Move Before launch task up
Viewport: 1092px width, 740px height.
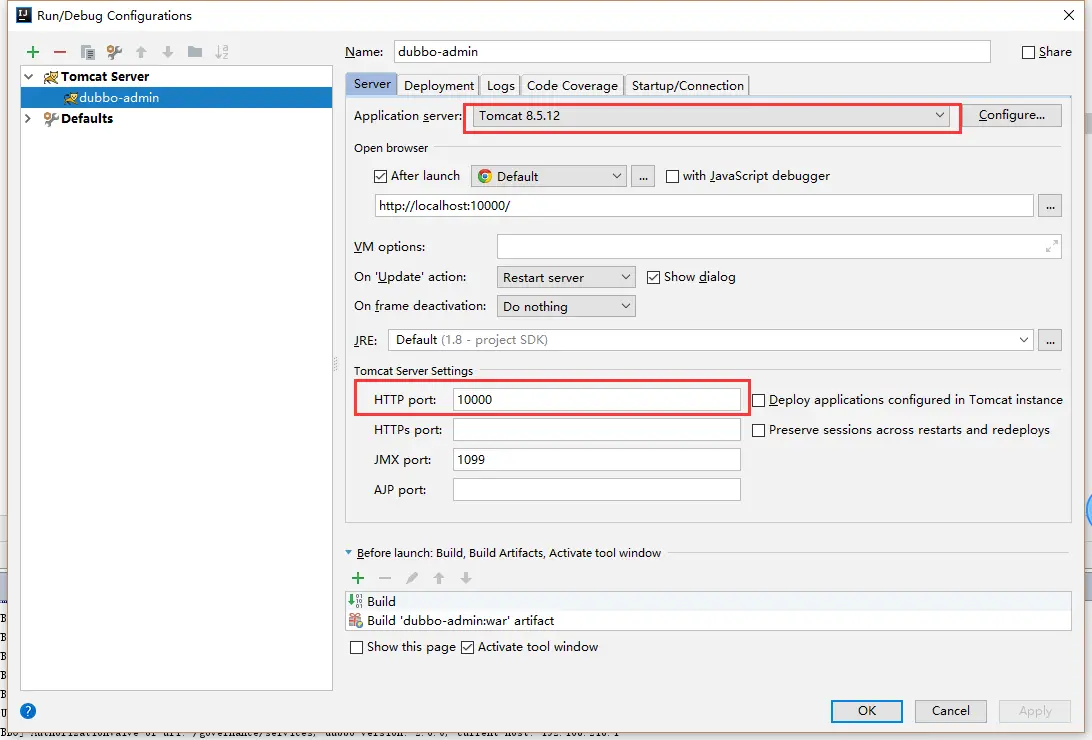tap(439, 578)
